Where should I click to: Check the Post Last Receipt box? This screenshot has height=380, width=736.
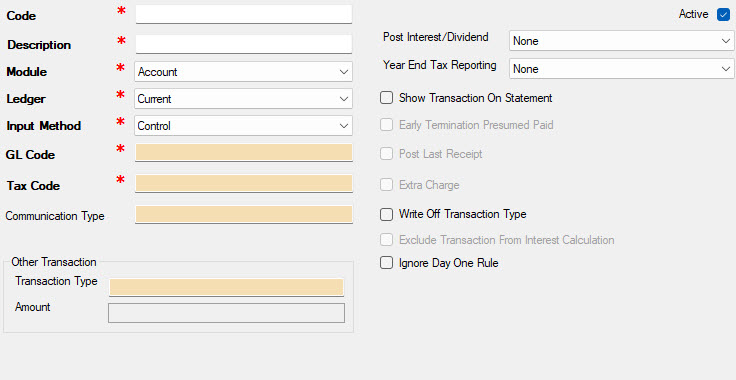pyautogui.click(x=386, y=154)
